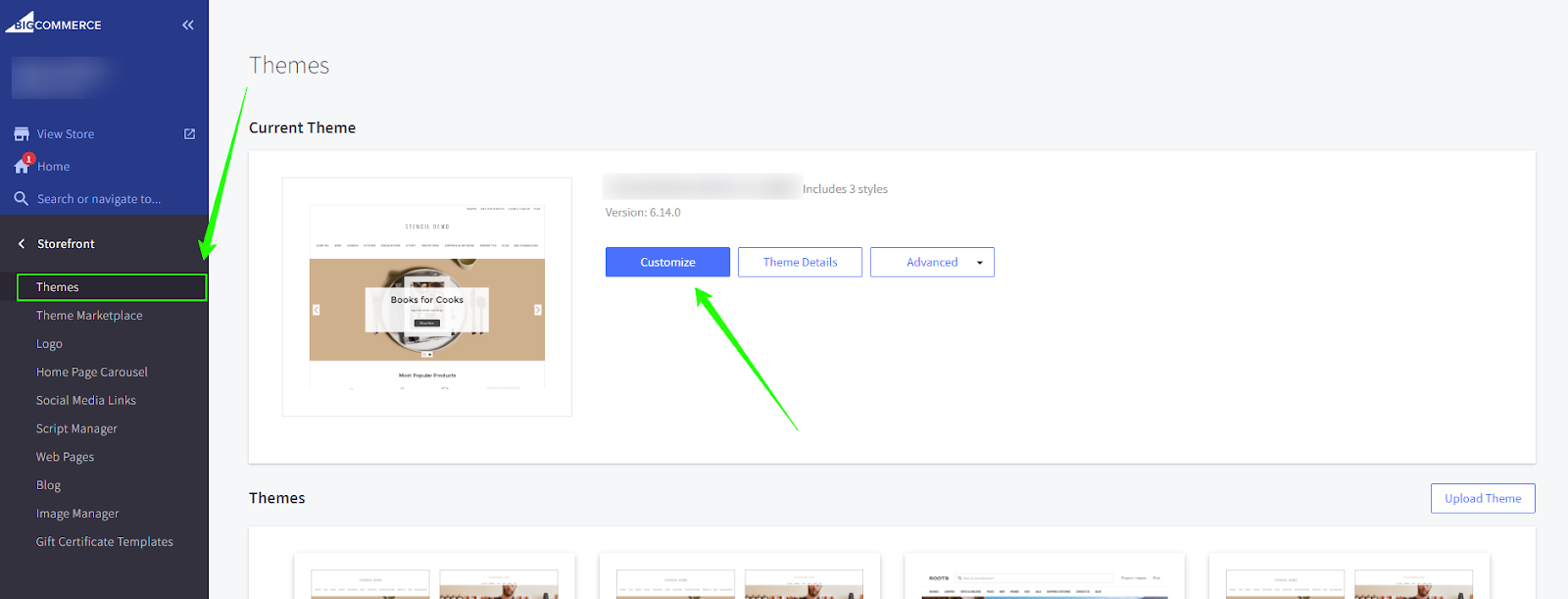Image resolution: width=1568 pixels, height=599 pixels.
Task: Collapse the sidebar with double chevron icon
Action: click(188, 25)
